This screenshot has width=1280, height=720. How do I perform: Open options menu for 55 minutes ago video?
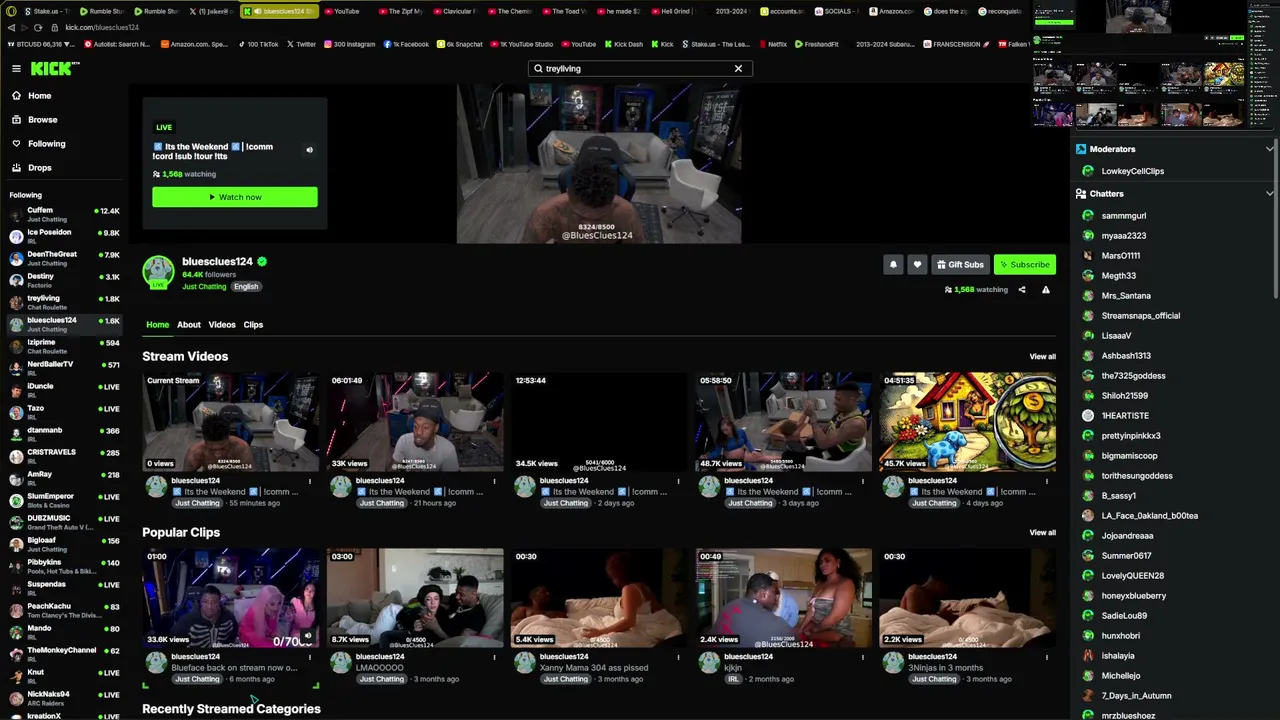pos(310,482)
